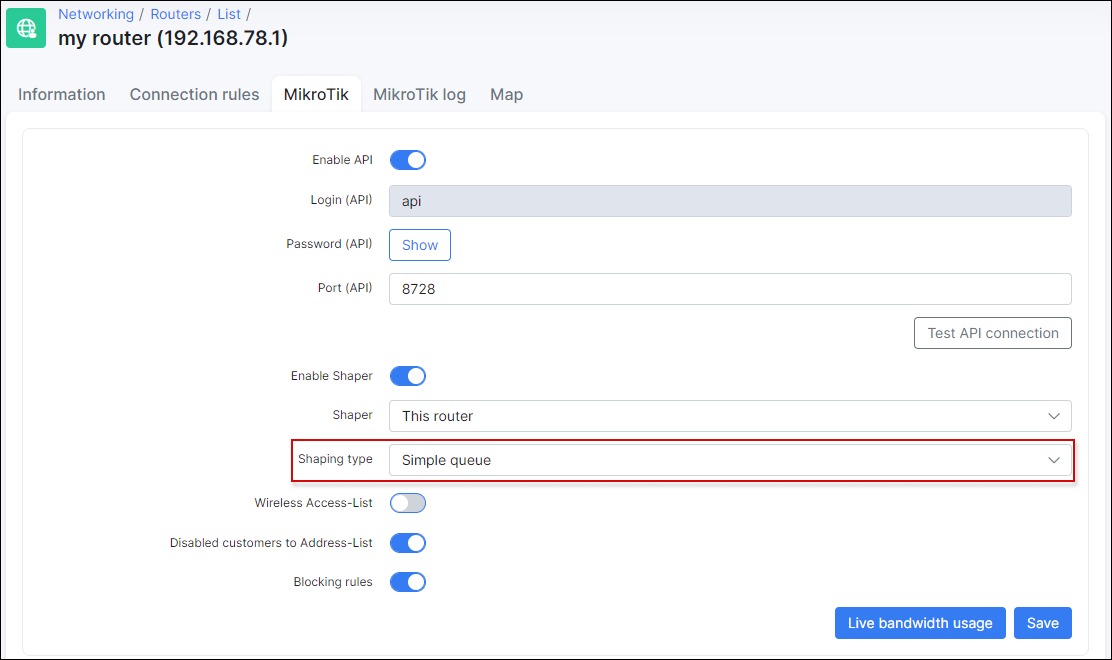Go to Networking breadcrumb link
The image size is (1112, 660).
click(x=96, y=14)
